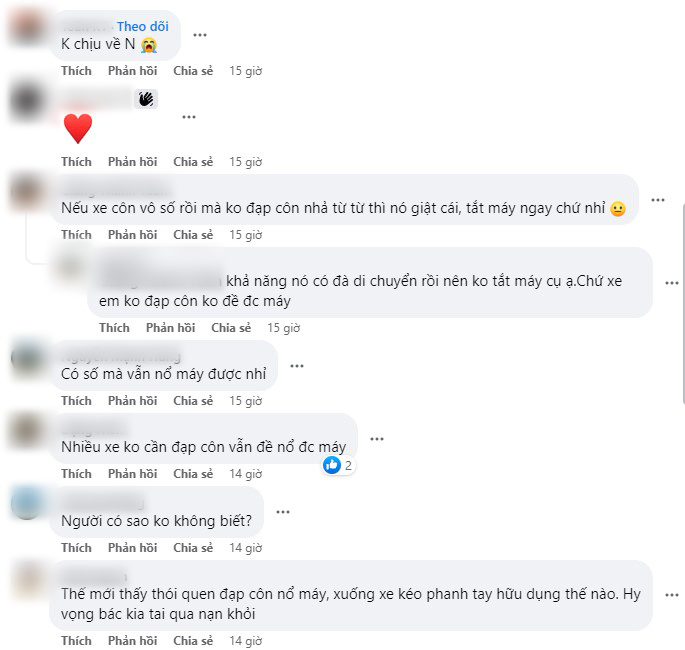
Task: Open three-dot menu for 'khả năng nó có đà' reply
Action: click(672, 283)
